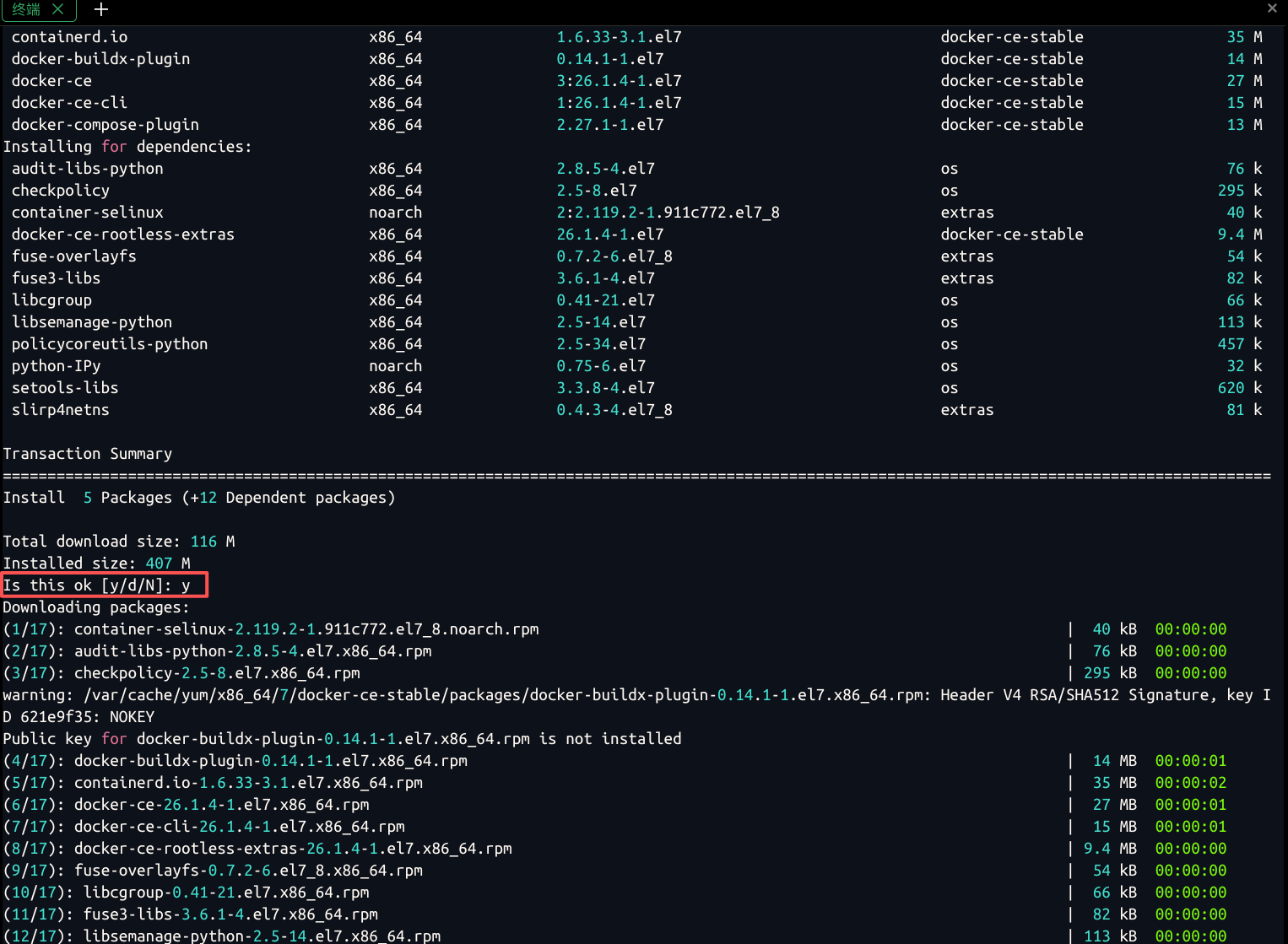Image resolution: width=1288 pixels, height=944 pixels.
Task: Click the 9.4 M size of docker-ce-rootless-extras
Action: 1240,235
